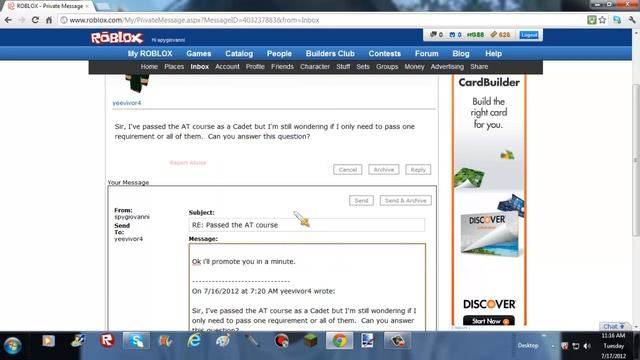Open Paint palette icon in taskbar
Image resolution: width=640 pixels, height=360 pixels.
point(223,341)
